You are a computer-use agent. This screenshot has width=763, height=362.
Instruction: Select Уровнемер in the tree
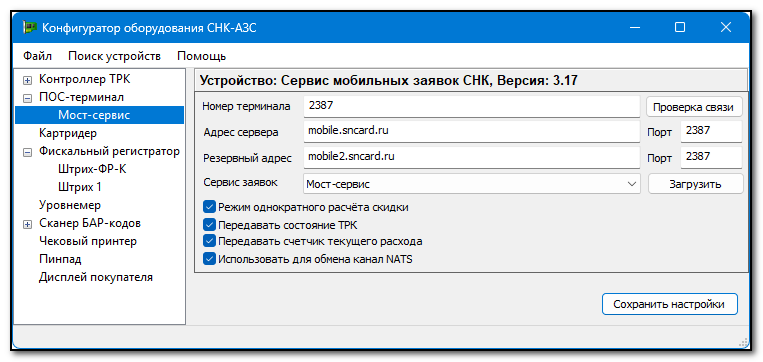pos(70,205)
